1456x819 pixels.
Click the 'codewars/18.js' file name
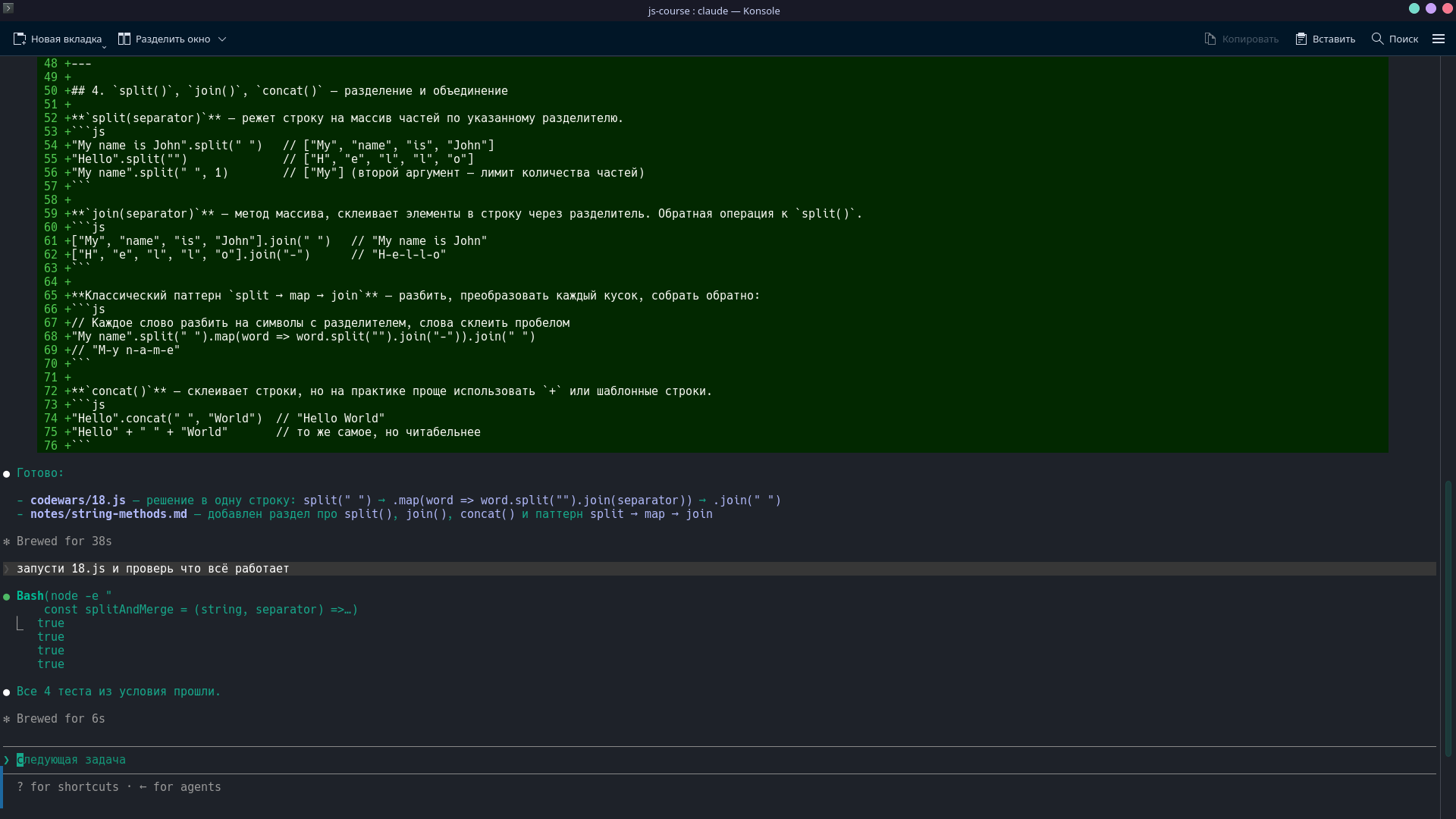[78, 500]
